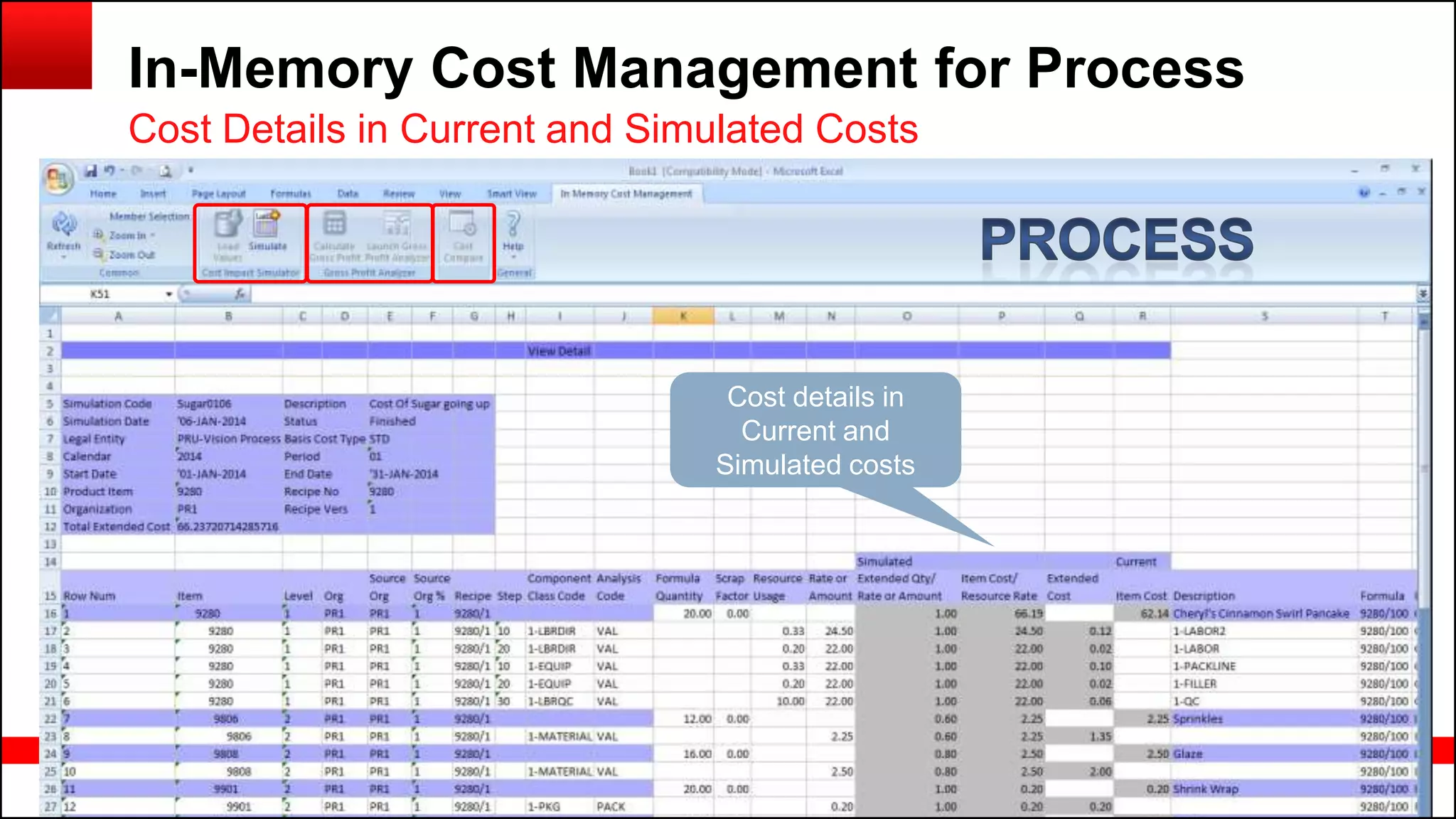The image size is (1456, 819).
Task: Click the '31-JAN-2014 end date cell
Action: tap(404, 474)
